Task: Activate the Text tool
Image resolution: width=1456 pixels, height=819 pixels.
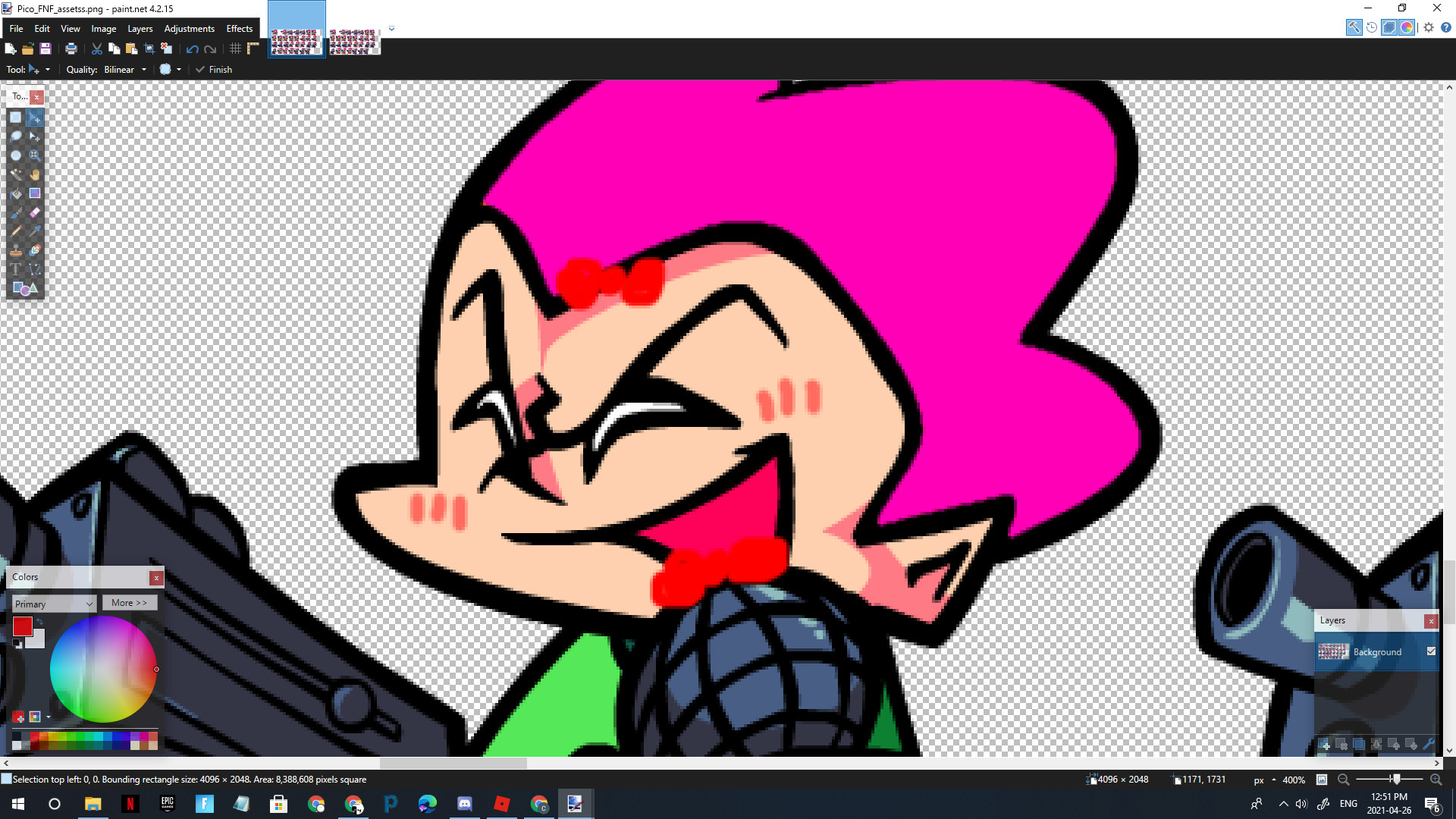Action: [16, 269]
